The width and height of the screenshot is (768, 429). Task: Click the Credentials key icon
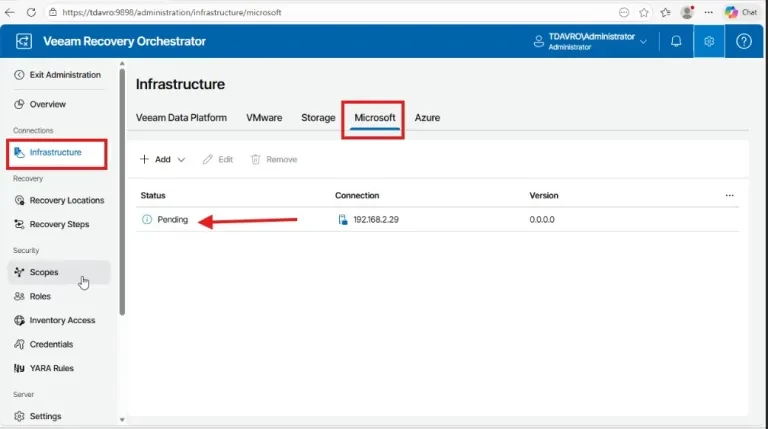[19, 344]
